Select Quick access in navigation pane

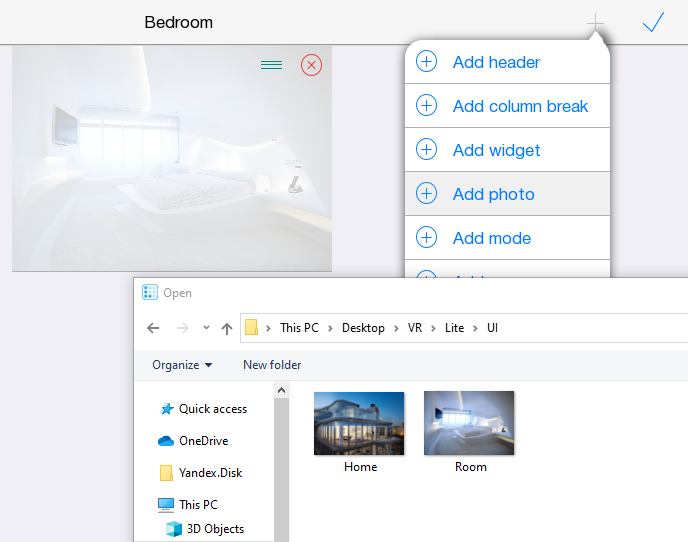[204, 409]
